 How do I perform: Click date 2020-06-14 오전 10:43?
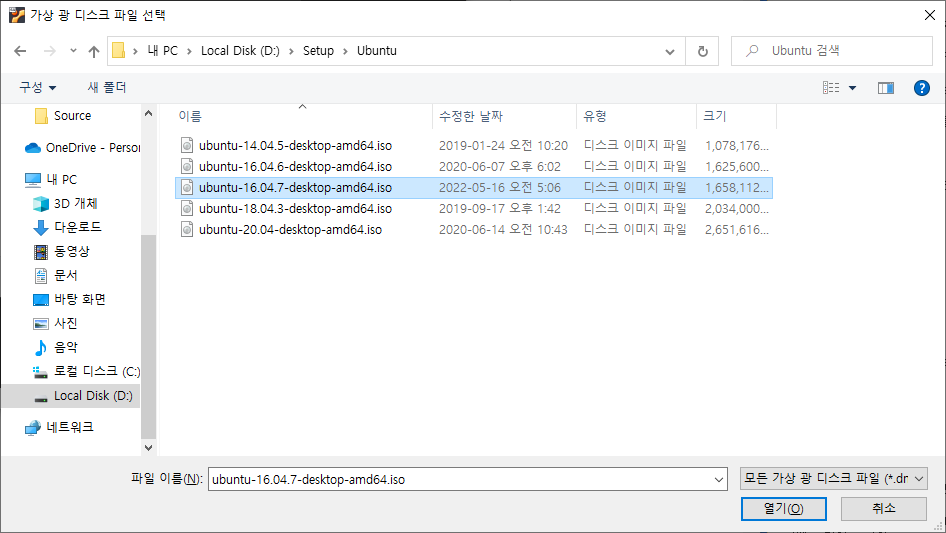[503, 230]
